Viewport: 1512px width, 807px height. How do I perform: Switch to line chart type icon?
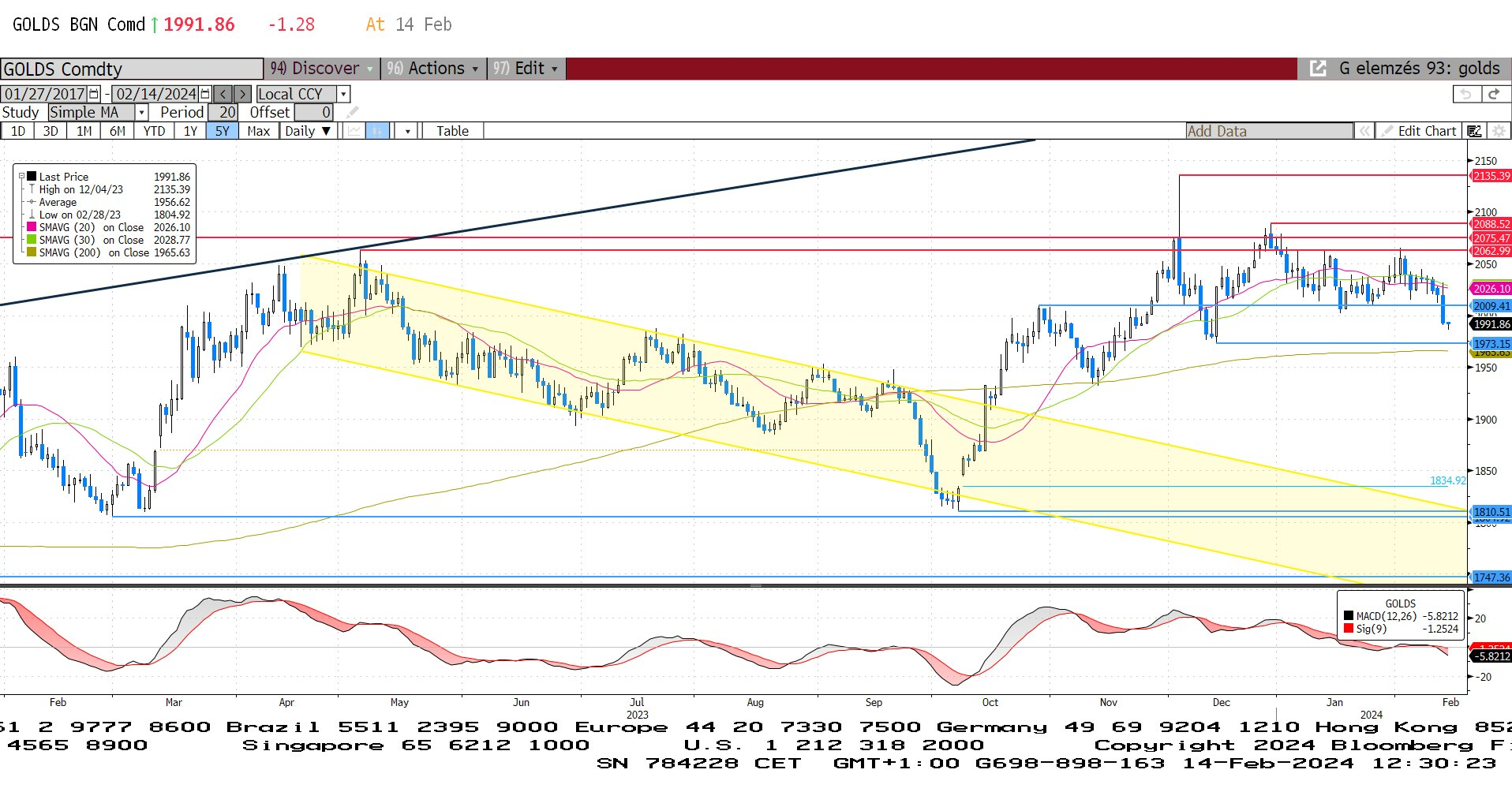coord(354,131)
